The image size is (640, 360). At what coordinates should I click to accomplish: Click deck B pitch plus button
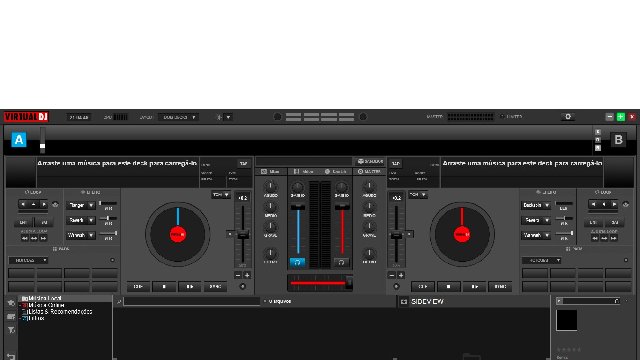pyautogui.click(x=401, y=276)
